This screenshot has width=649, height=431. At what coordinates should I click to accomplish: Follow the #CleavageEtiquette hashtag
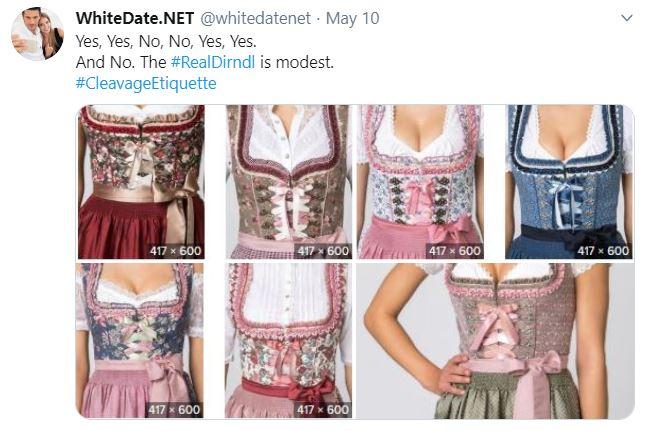click(146, 83)
